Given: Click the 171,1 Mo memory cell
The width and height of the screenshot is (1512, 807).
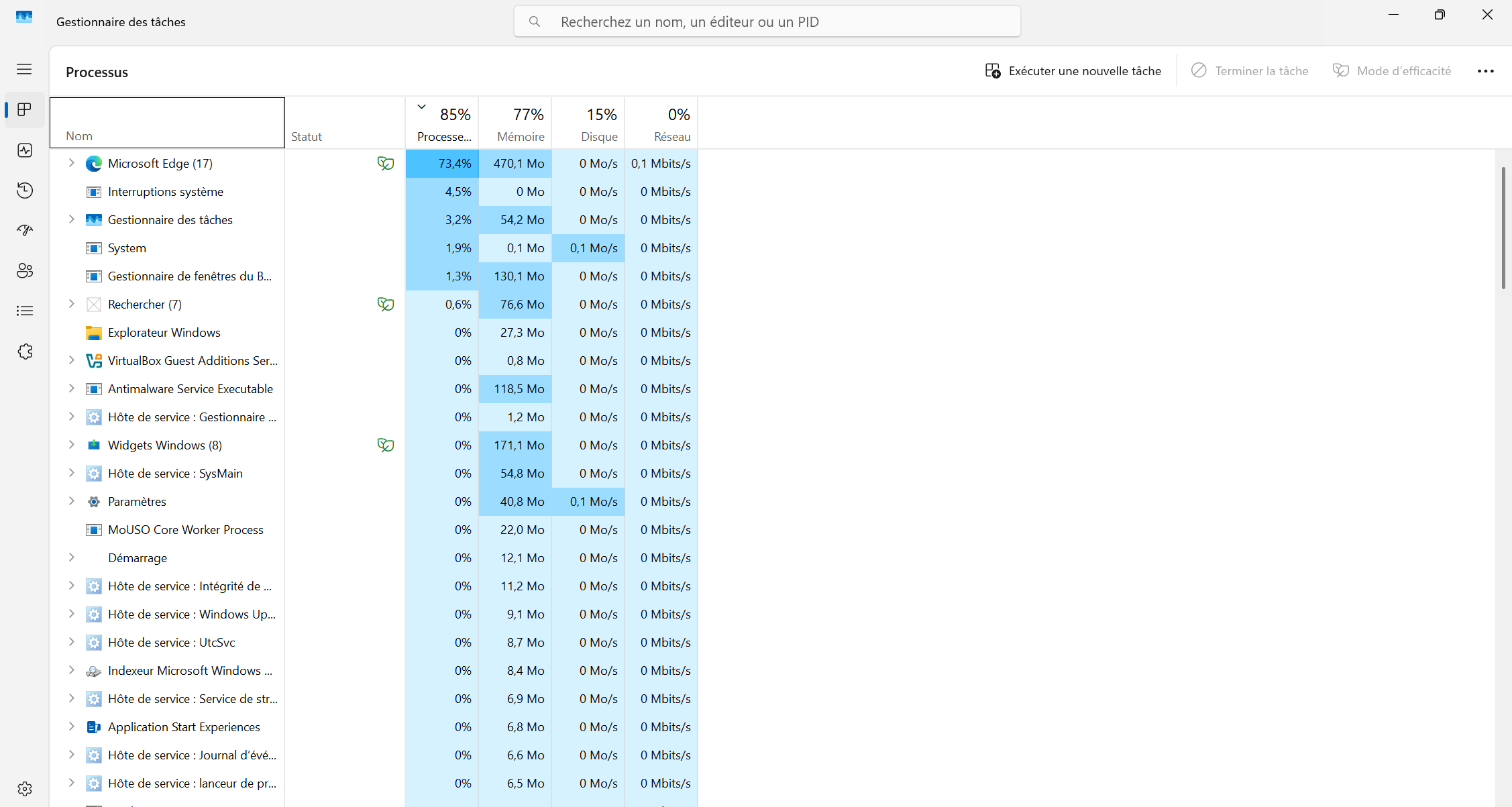Looking at the screenshot, I should pyautogui.click(x=515, y=445).
